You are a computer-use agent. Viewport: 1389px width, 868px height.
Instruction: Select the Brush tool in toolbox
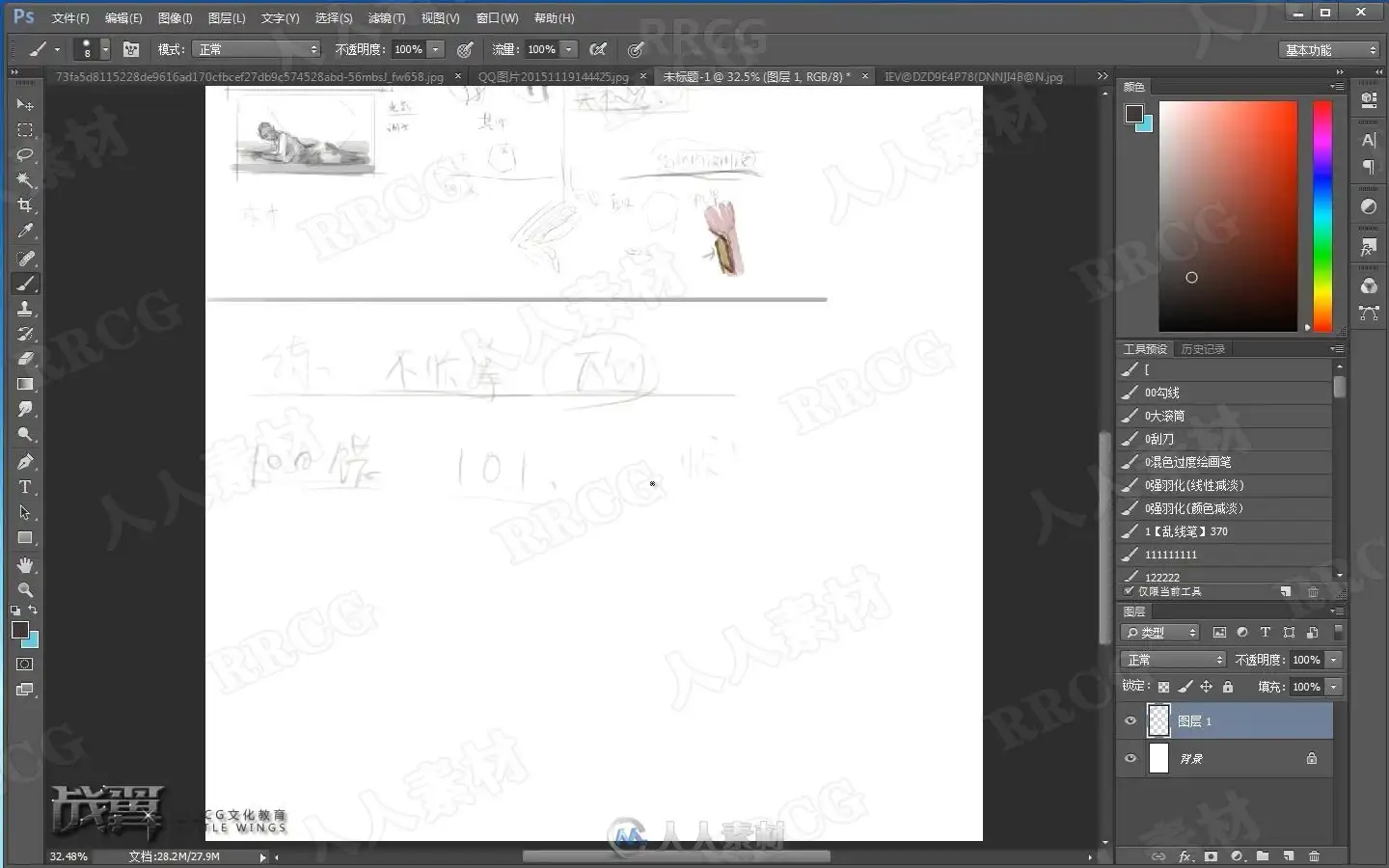tap(25, 284)
